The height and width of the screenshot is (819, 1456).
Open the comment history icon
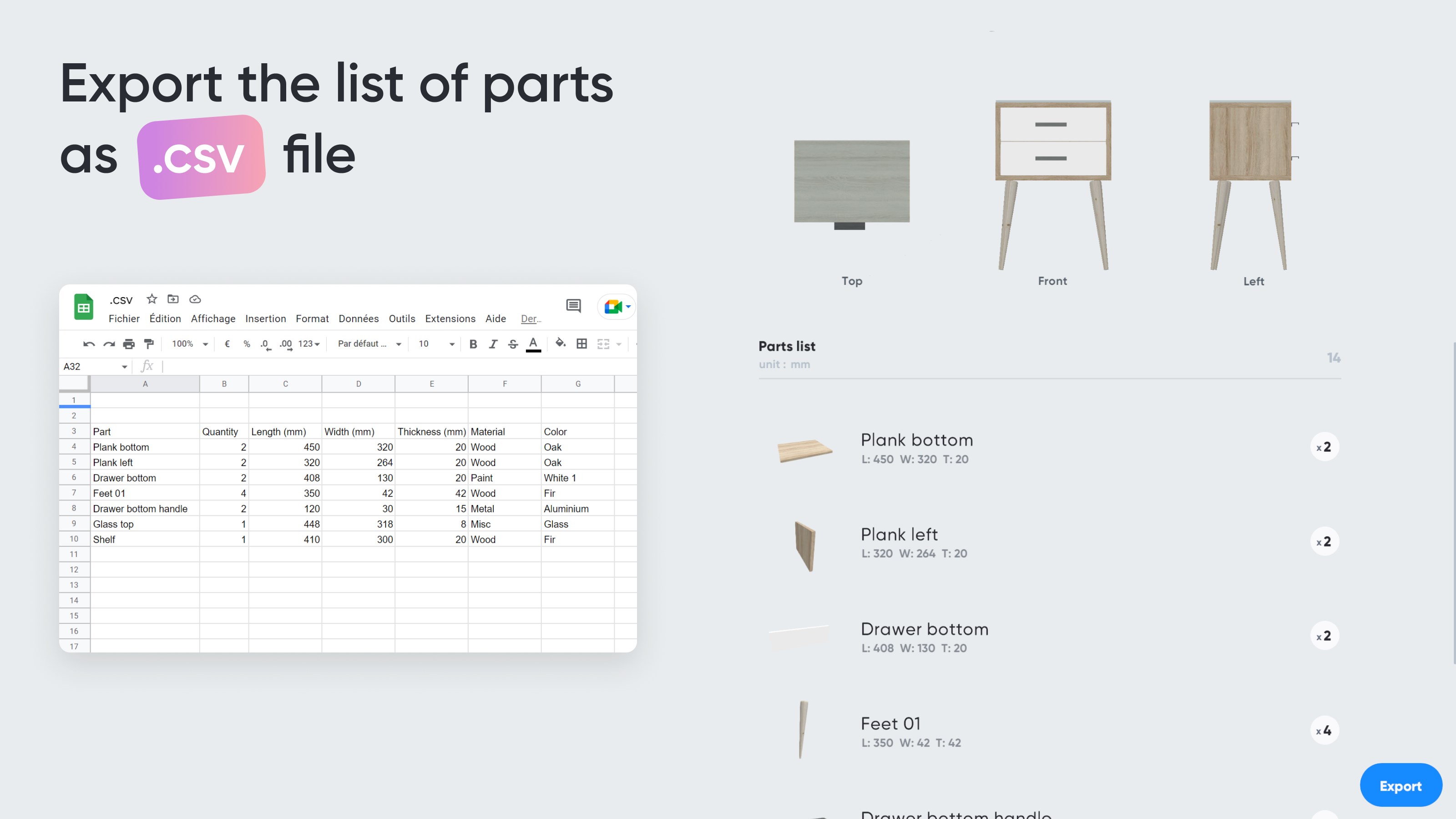(x=573, y=306)
